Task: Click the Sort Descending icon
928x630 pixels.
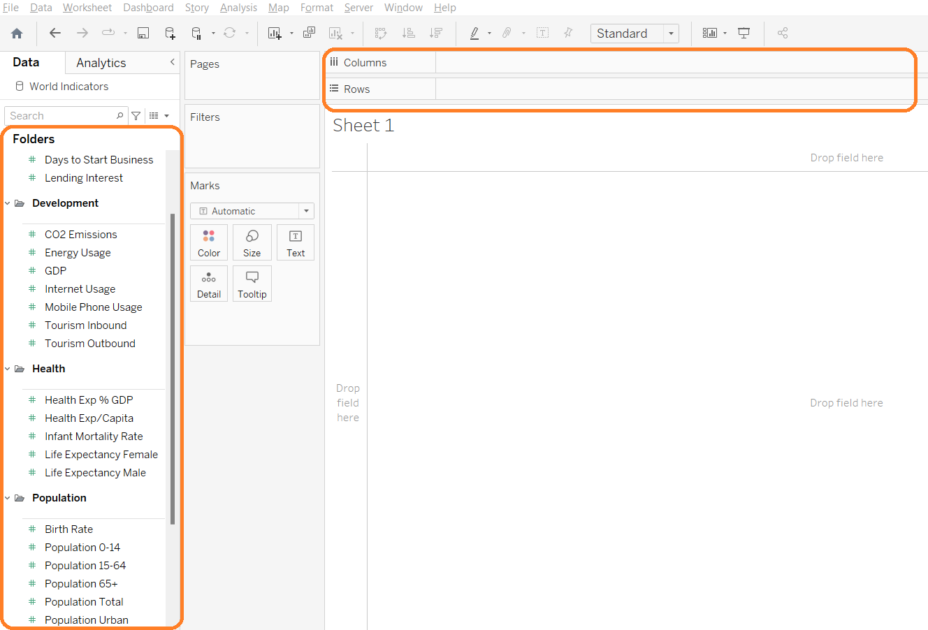Action: [x=435, y=33]
